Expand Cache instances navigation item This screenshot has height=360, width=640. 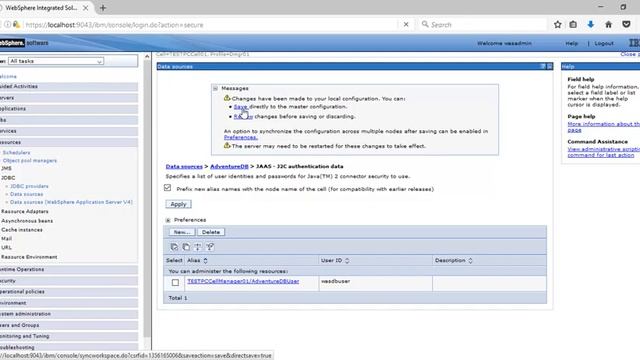pos(22,230)
